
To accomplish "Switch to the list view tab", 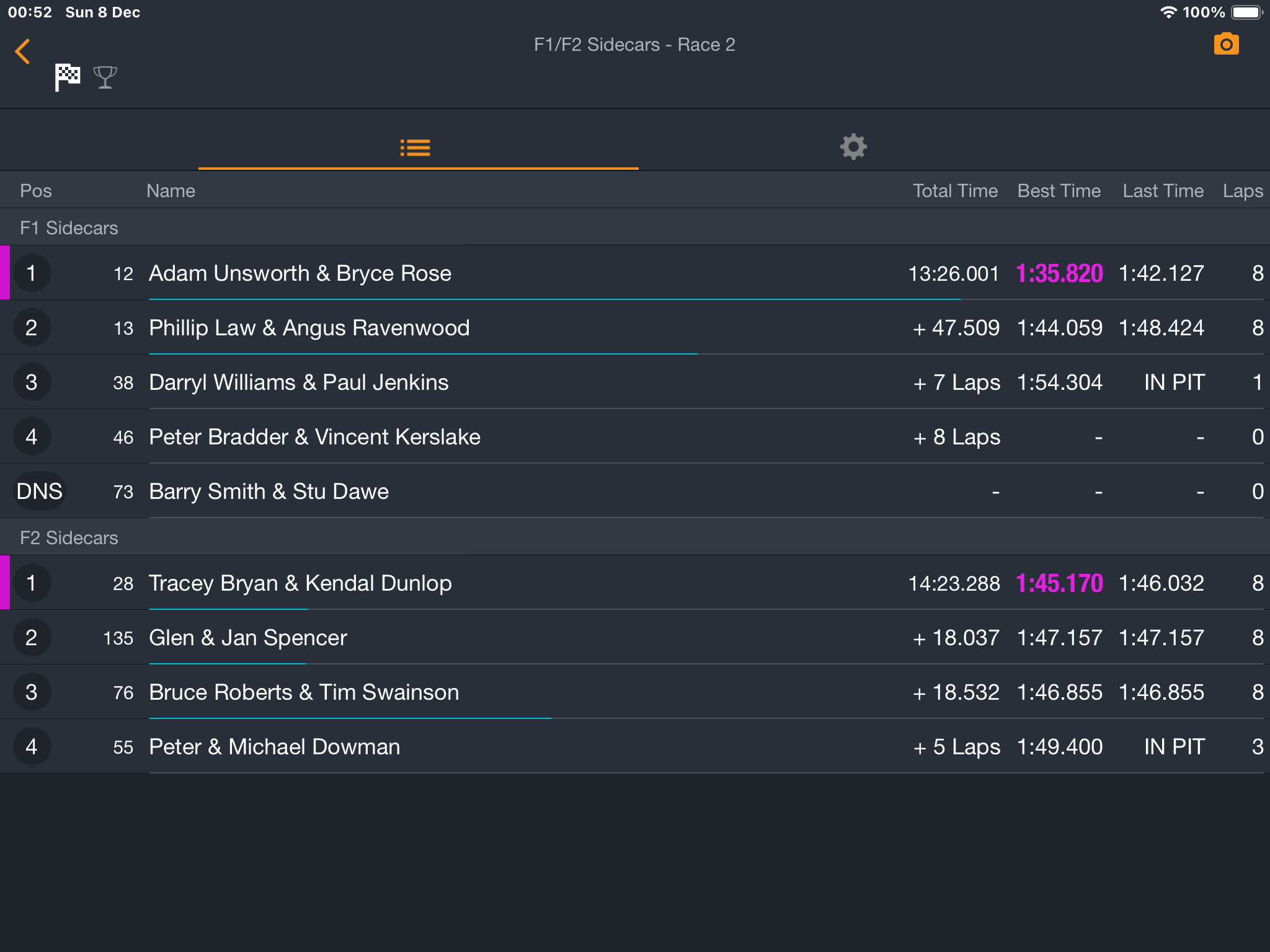I will click(x=415, y=148).
